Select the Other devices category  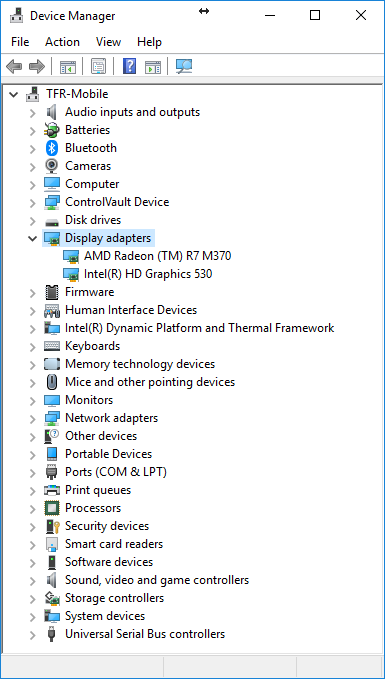[x=101, y=436]
